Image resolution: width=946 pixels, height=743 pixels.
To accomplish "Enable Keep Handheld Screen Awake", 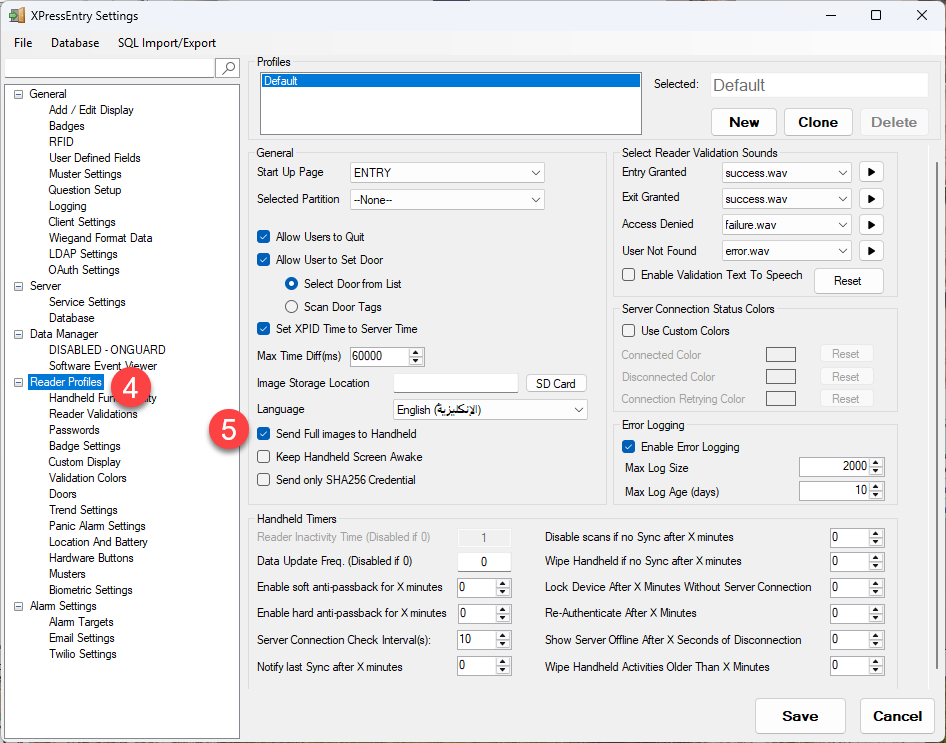I will tap(264, 457).
